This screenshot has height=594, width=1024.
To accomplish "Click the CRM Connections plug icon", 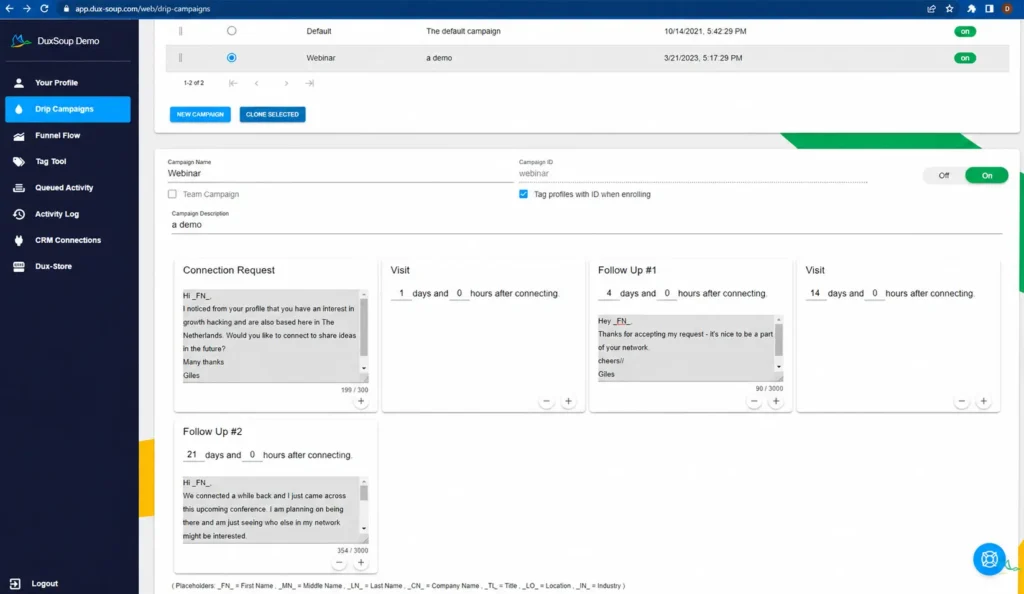I will (x=19, y=240).
